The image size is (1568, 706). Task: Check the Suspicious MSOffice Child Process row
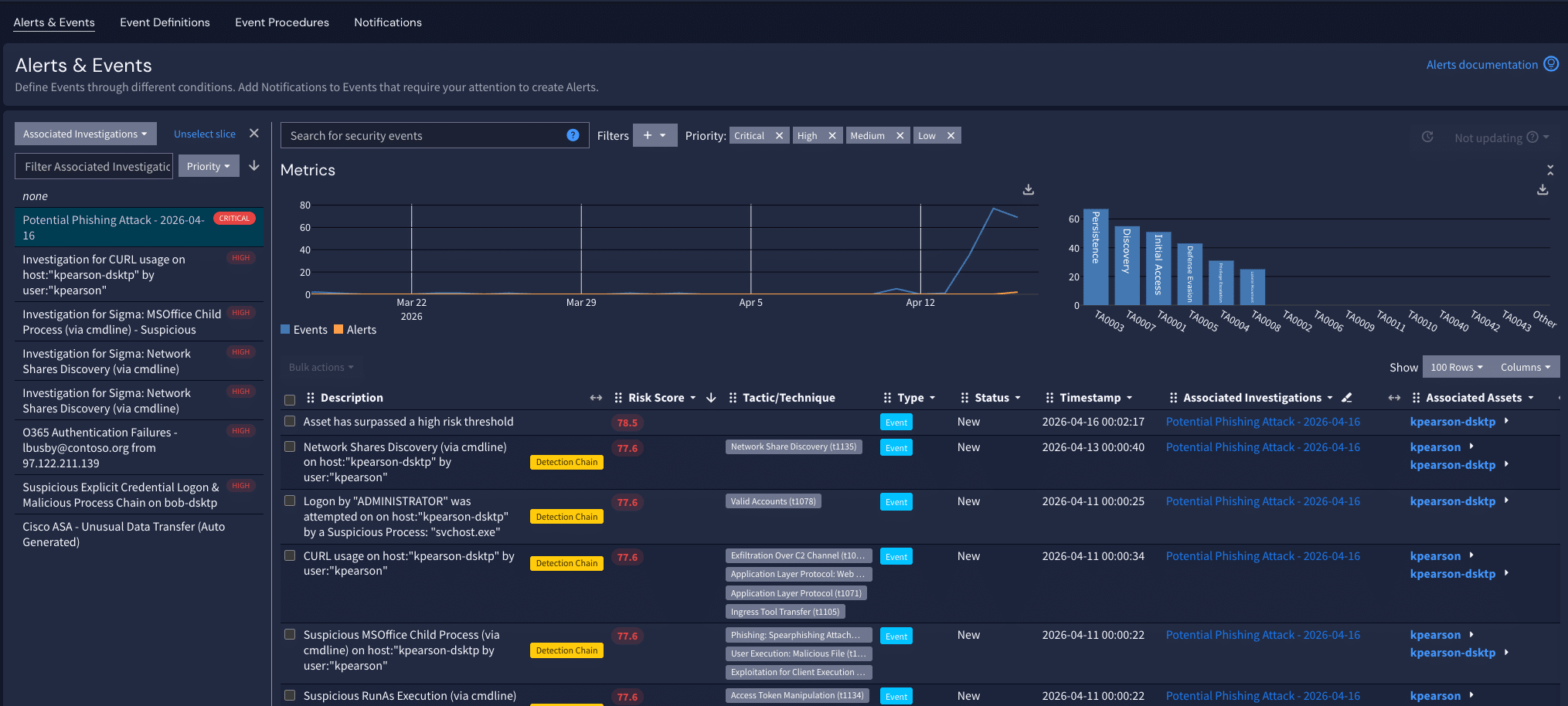pyautogui.click(x=290, y=634)
